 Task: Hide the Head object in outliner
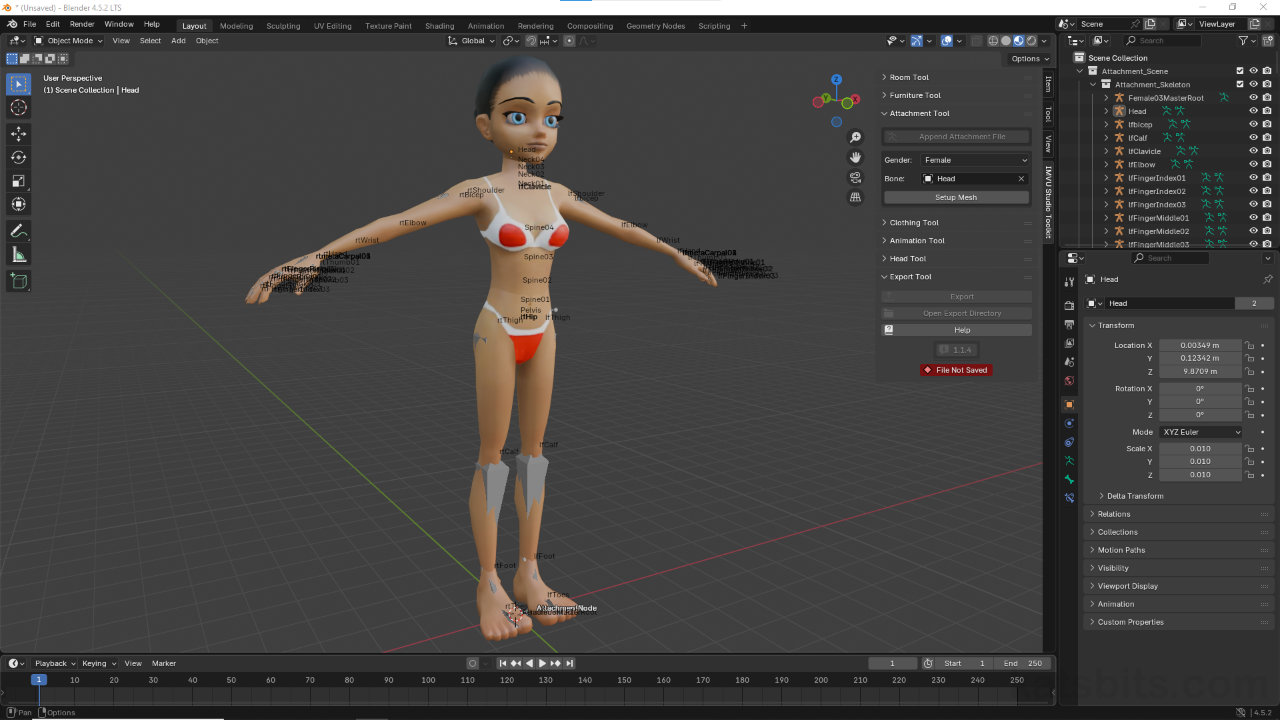1253,111
